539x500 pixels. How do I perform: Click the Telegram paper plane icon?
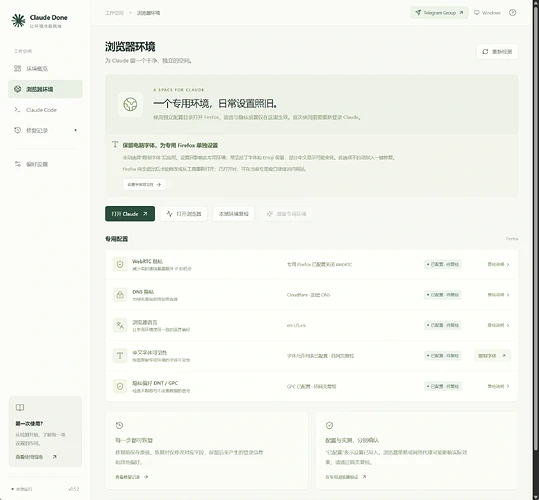point(418,12)
